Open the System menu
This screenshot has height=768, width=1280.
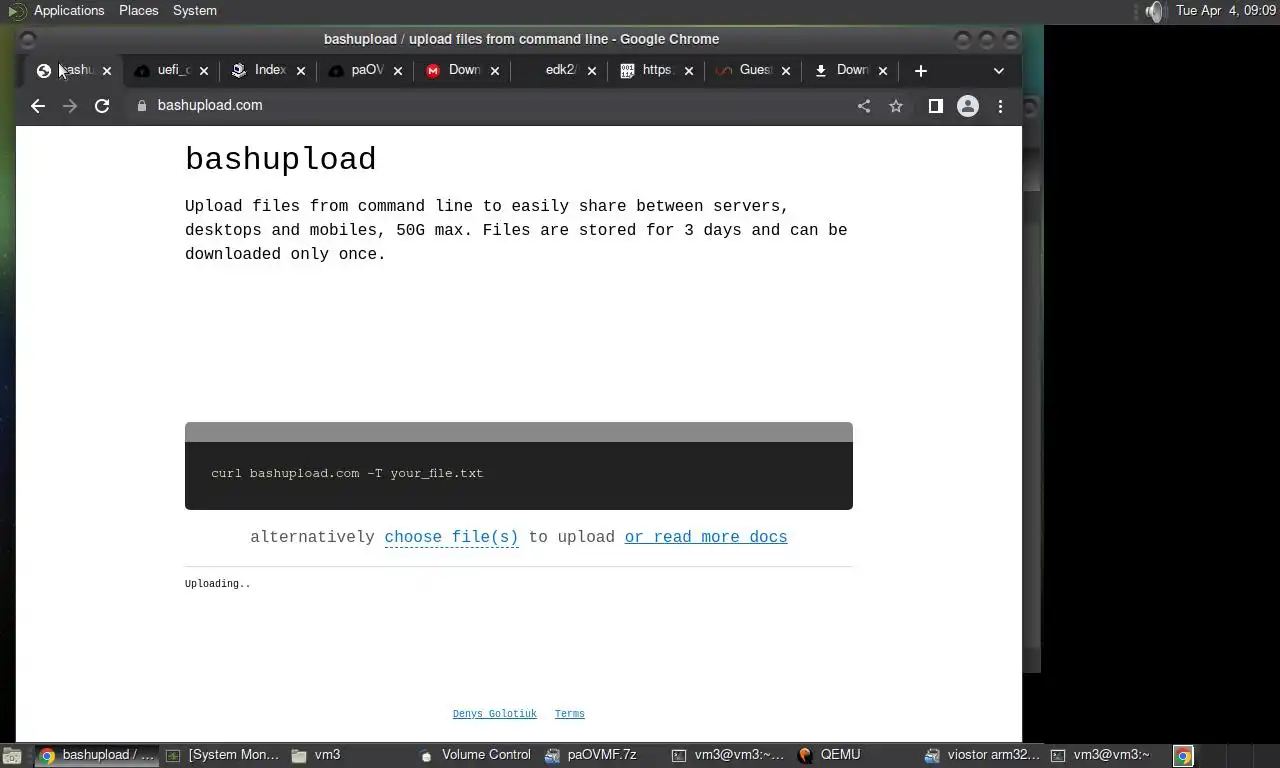[x=195, y=10]
